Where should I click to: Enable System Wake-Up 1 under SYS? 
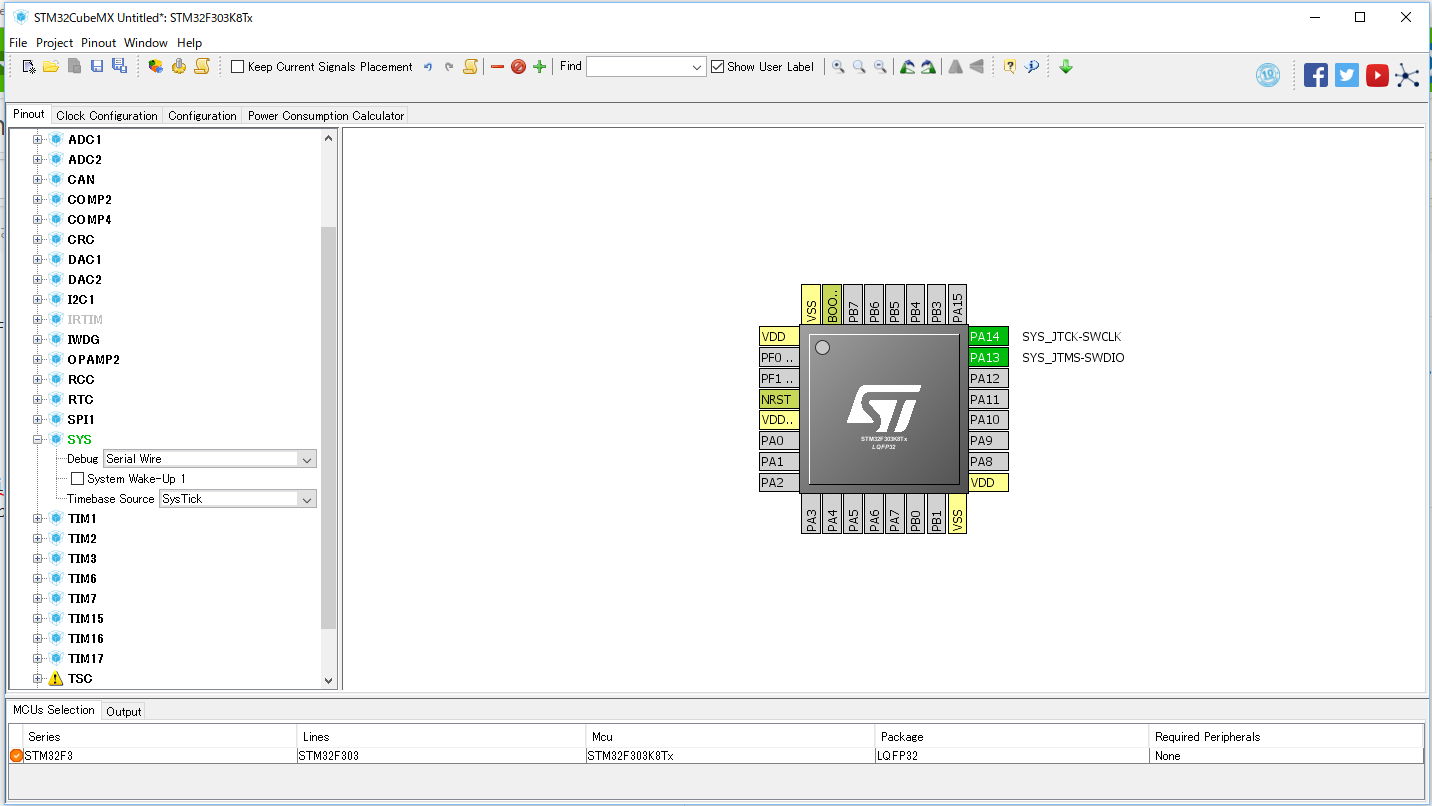pyautogui.click(x=77, y=478)
